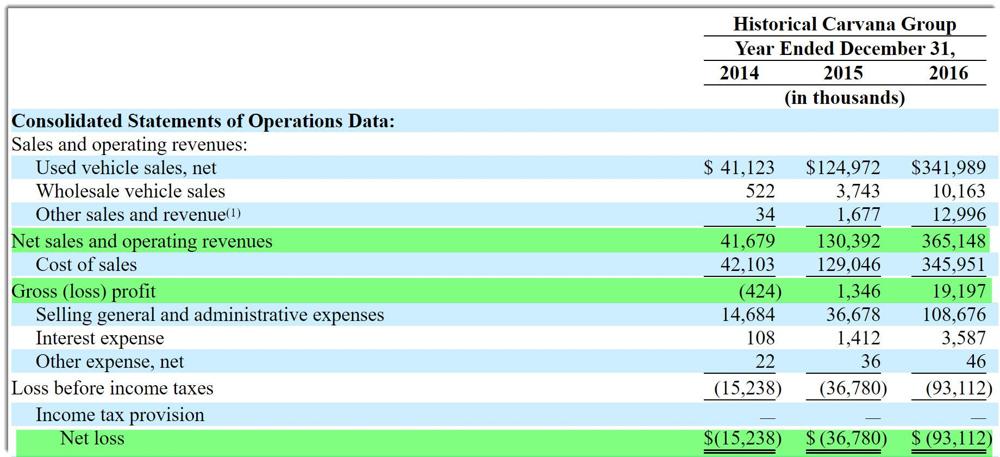Click the 2014 column header
Screen dimensions: 1000x457
740,73
